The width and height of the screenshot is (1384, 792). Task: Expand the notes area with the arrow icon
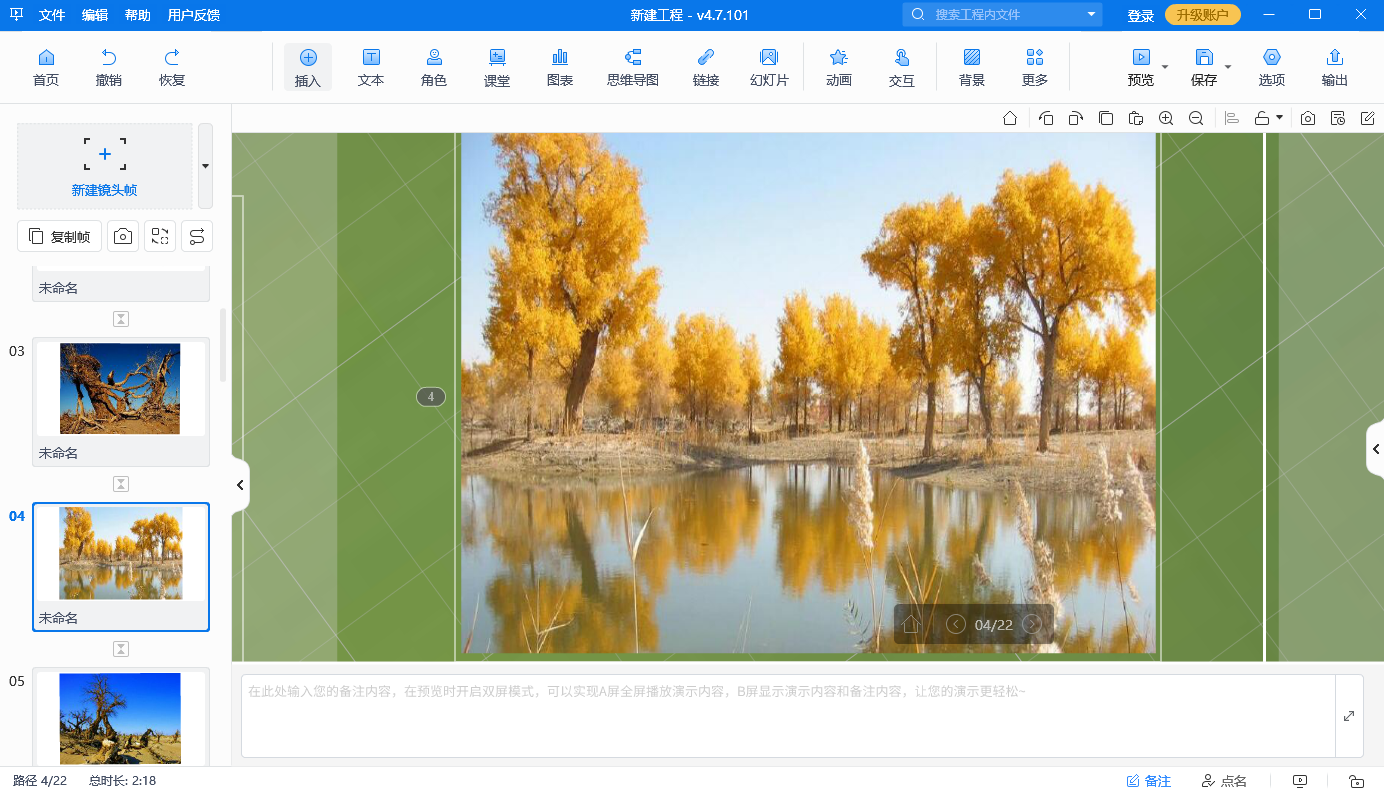1349,716
